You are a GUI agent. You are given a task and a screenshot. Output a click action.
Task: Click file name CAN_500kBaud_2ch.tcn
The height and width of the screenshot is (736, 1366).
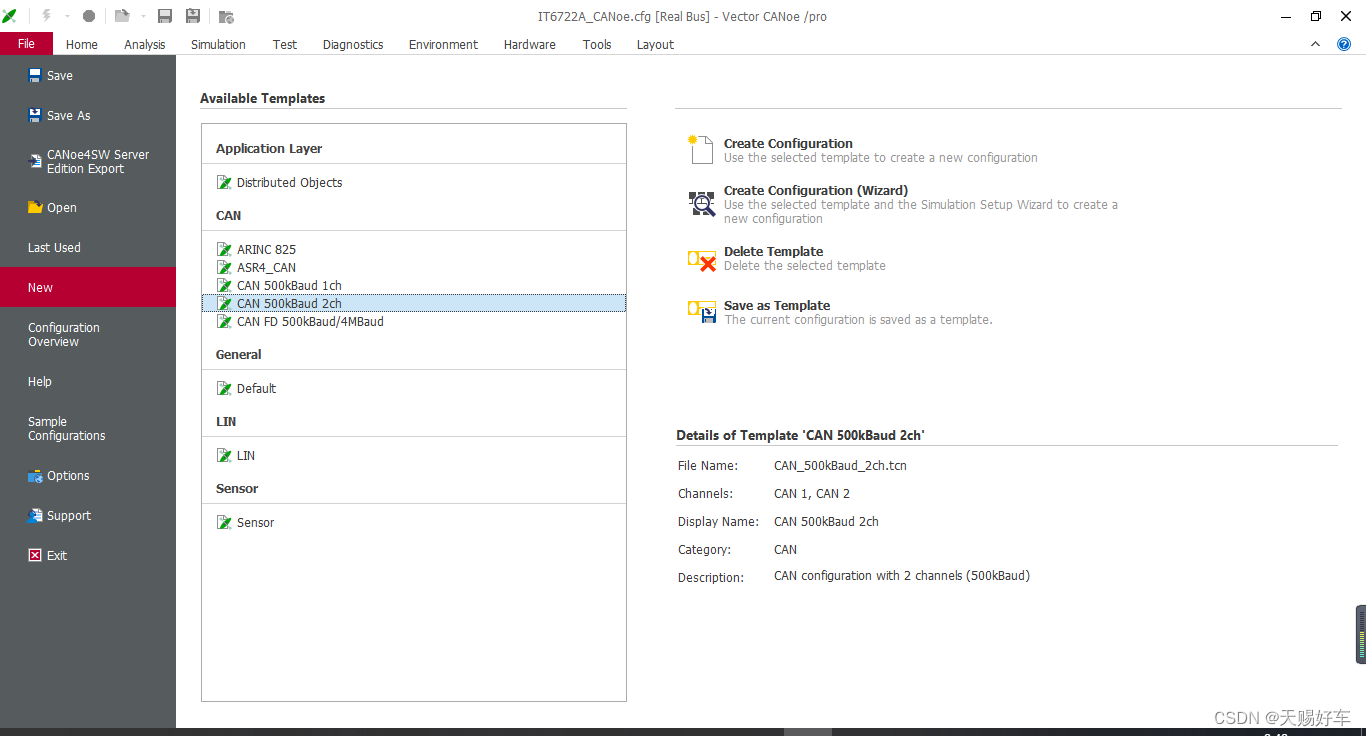tap(840, 465)
